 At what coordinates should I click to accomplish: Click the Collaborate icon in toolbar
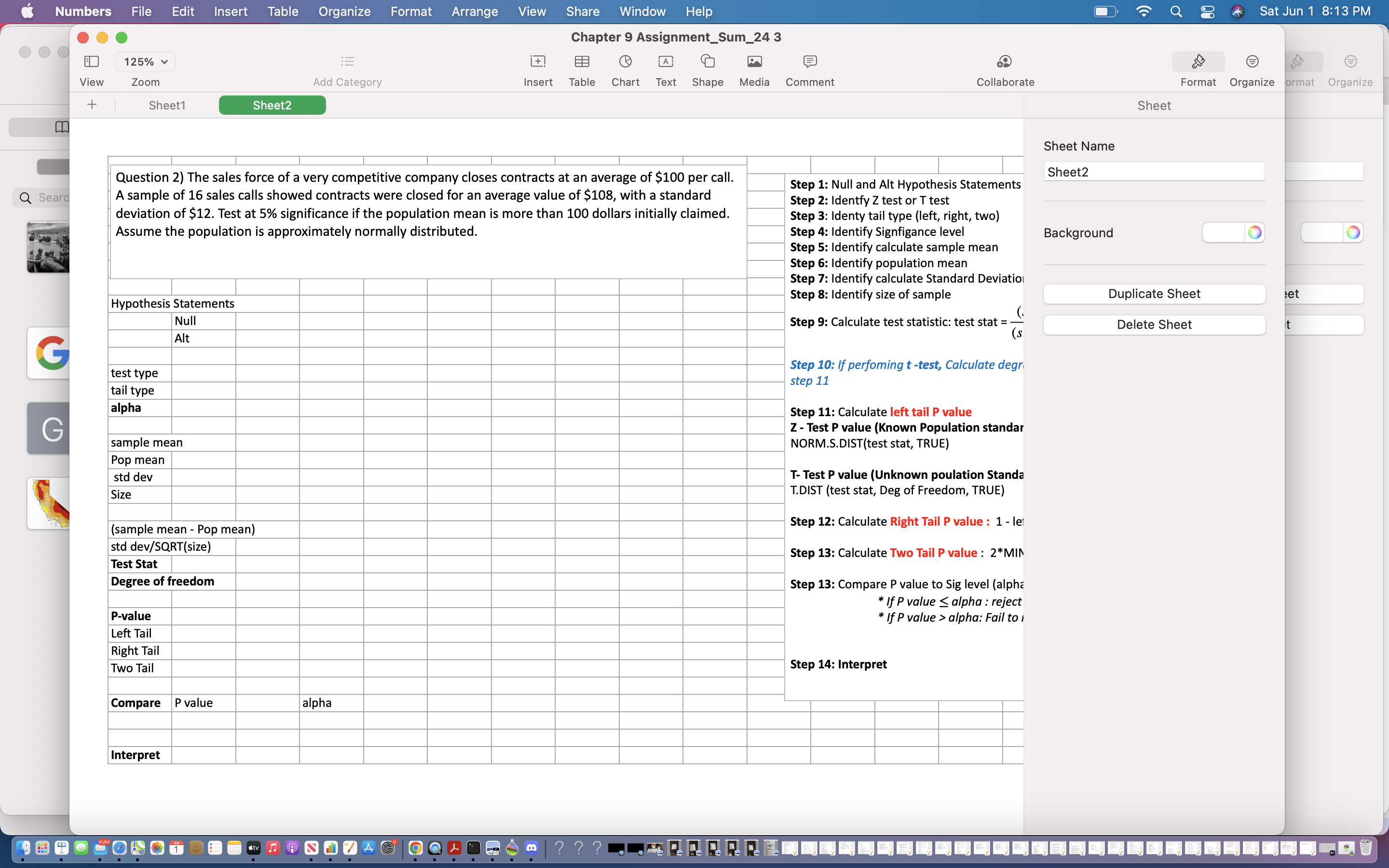point(1006,62)
